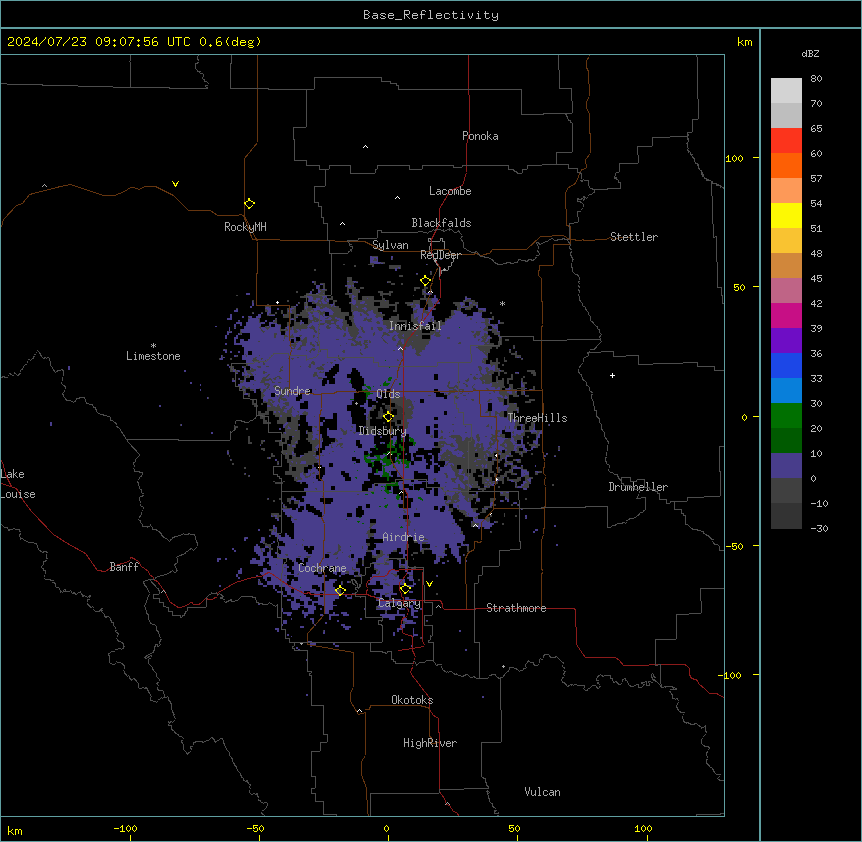Click the Banff town label
Image resolution: width=862 pixels, height=842 pixels.
click(124, 567)
